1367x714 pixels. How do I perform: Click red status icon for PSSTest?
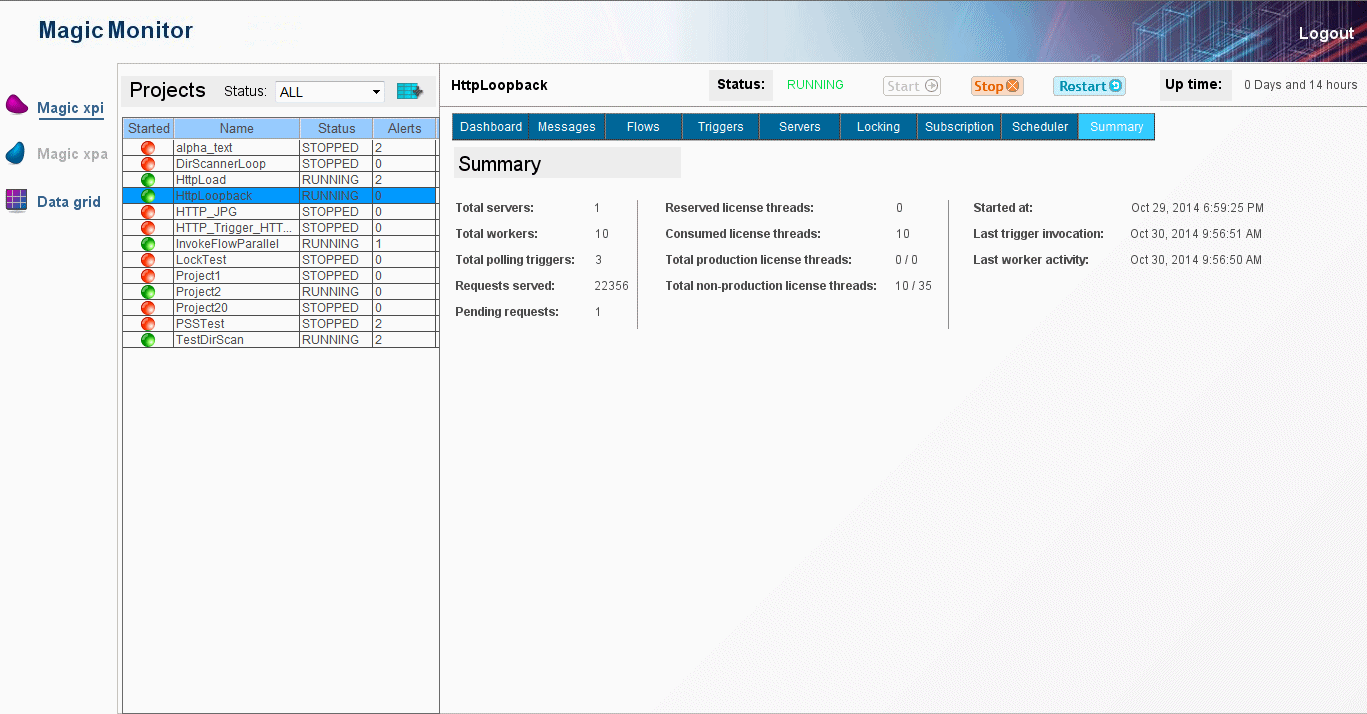148,324
